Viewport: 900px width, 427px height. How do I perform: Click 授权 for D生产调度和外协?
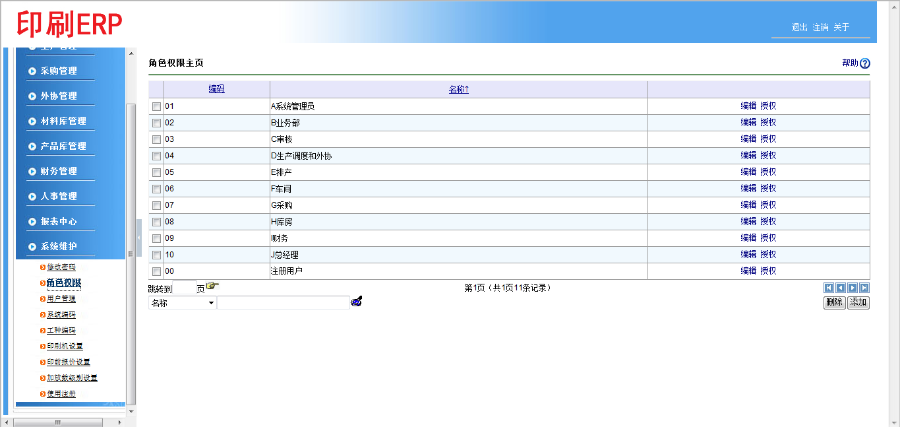tap(769, 155)
